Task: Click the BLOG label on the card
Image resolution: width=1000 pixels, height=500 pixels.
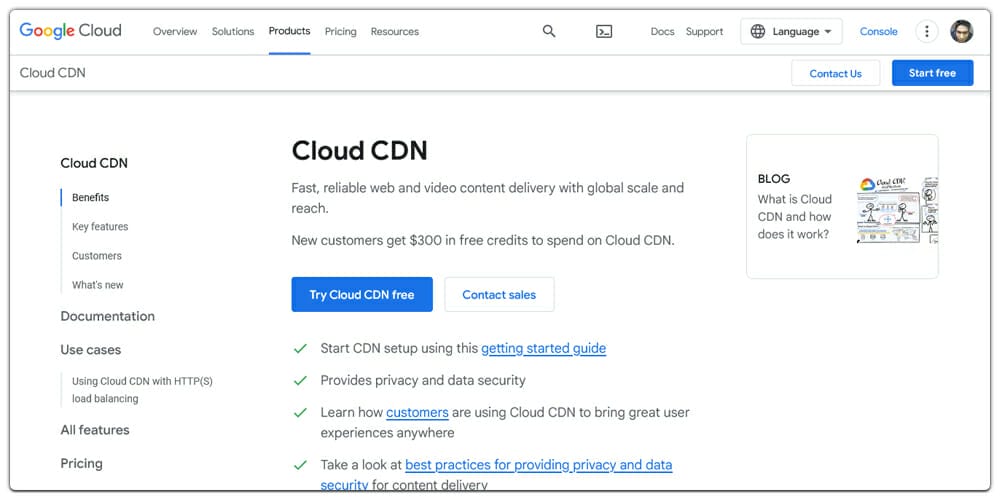Action: [774, 179]
